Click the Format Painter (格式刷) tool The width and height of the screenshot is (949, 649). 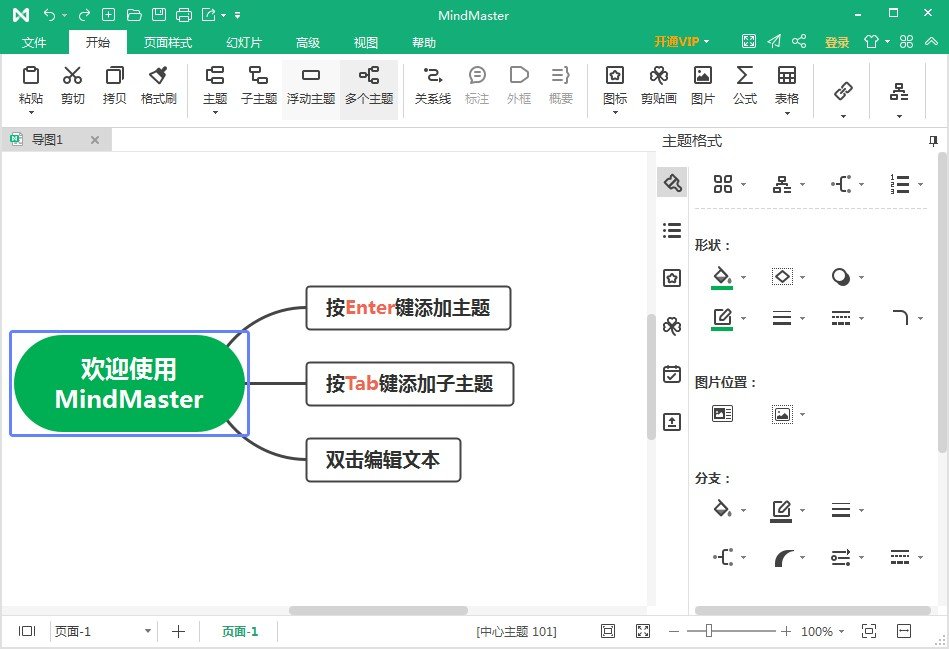(x=158, y=86)
